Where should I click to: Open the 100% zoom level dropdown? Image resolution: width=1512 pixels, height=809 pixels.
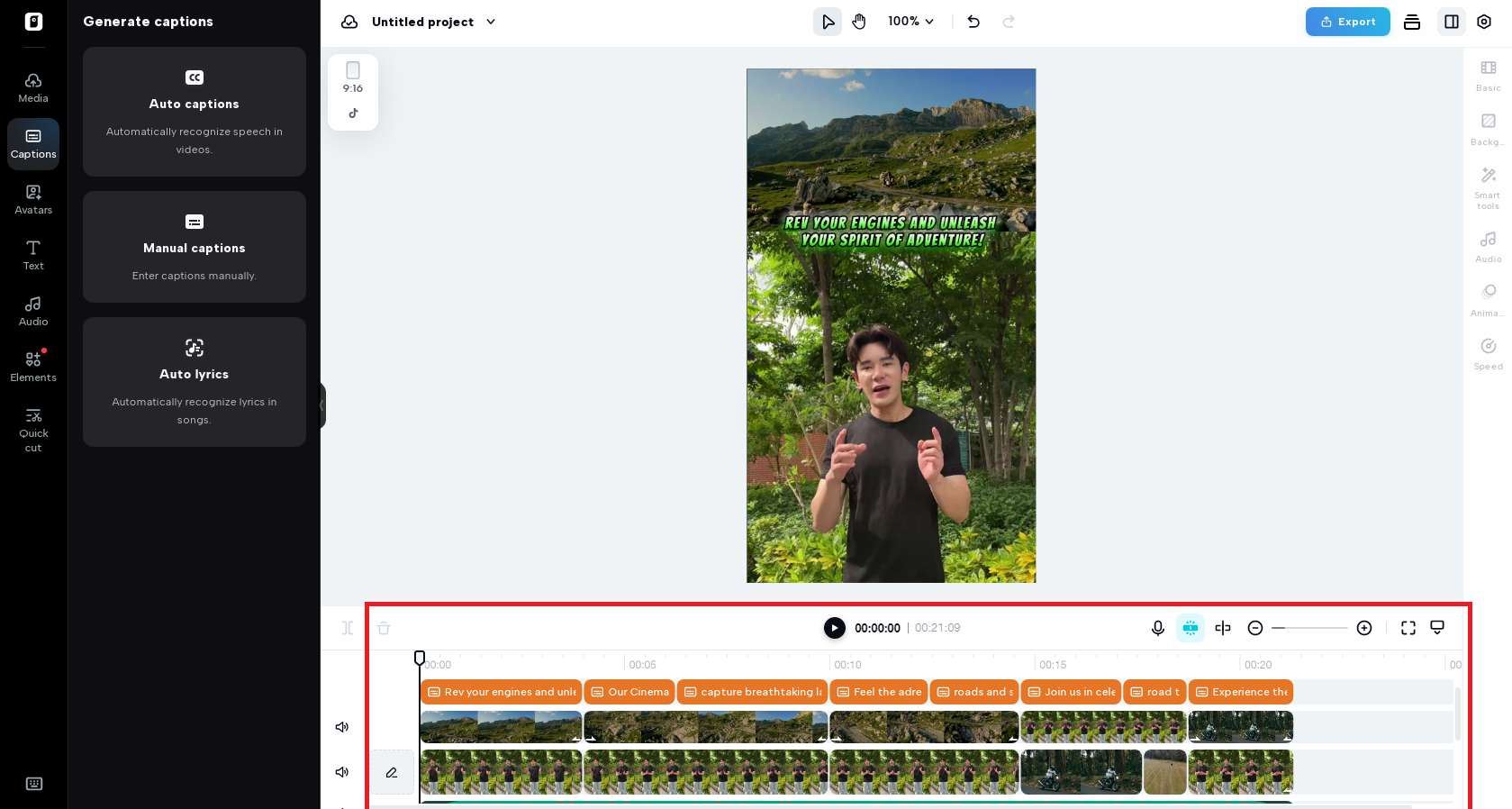tap(911, 22)
